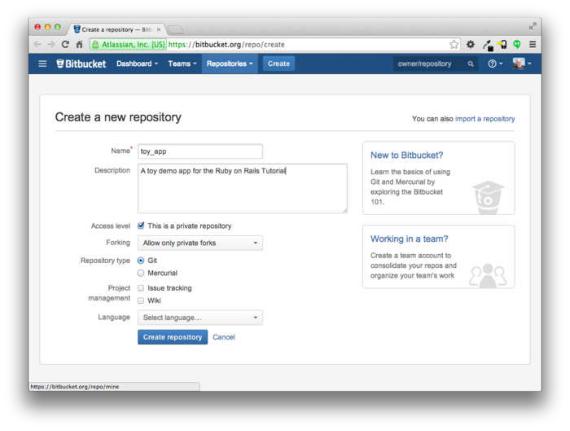Open the user avatar menu
Screen dimensions: 570x431
(522, 64)
